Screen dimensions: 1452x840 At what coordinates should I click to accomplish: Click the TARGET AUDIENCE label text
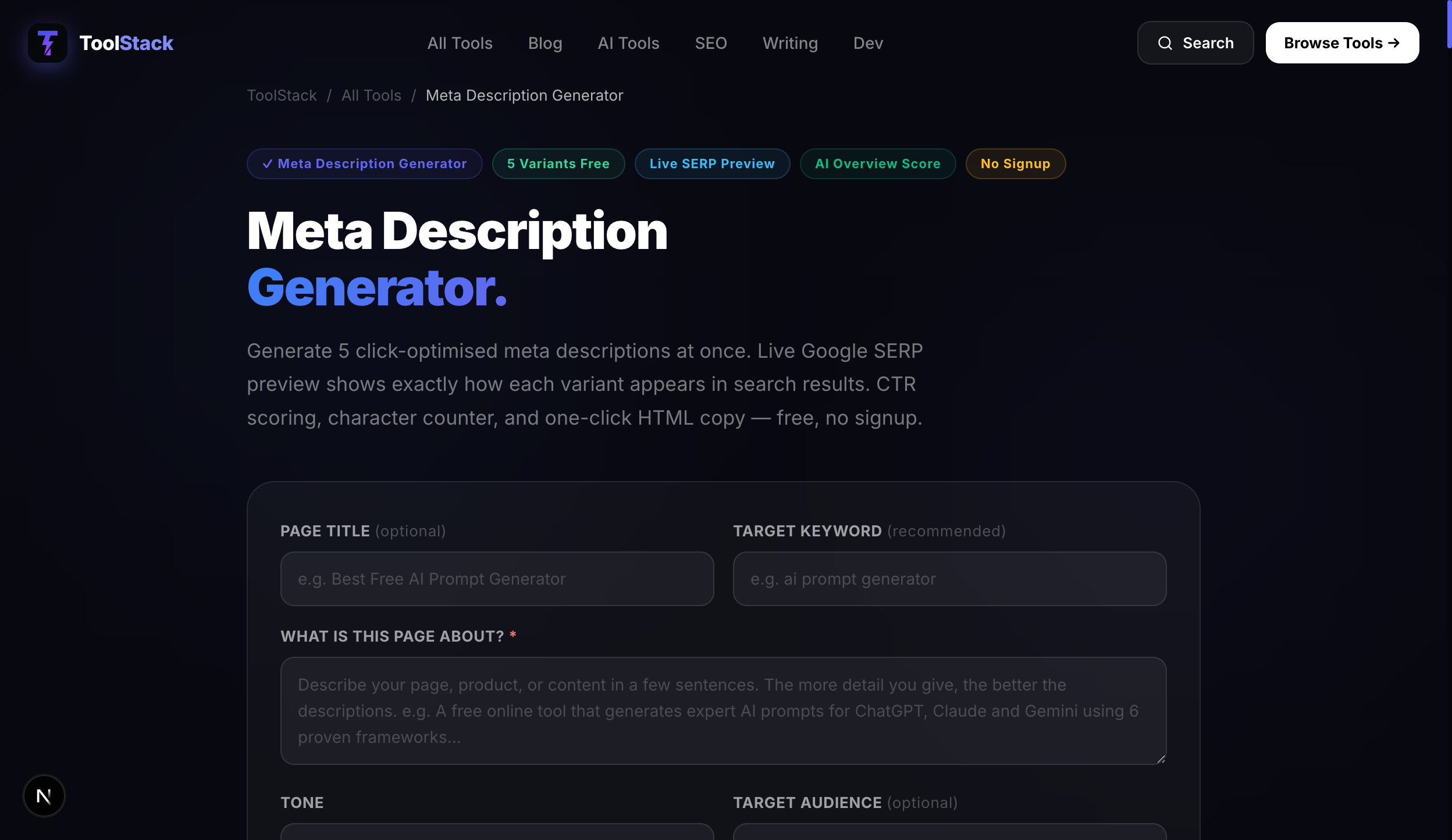coord(807,803)
